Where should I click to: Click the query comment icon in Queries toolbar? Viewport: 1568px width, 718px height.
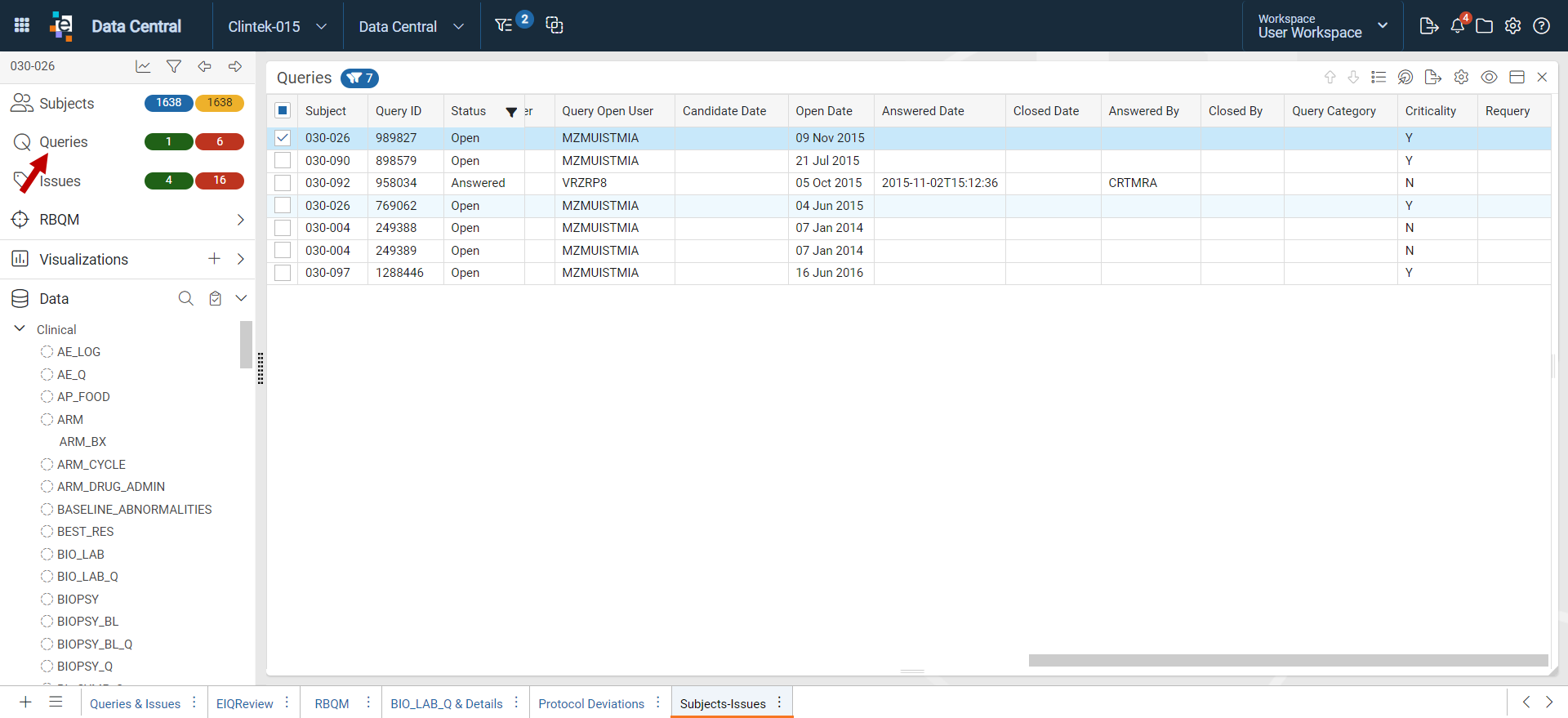(1405, 77)
